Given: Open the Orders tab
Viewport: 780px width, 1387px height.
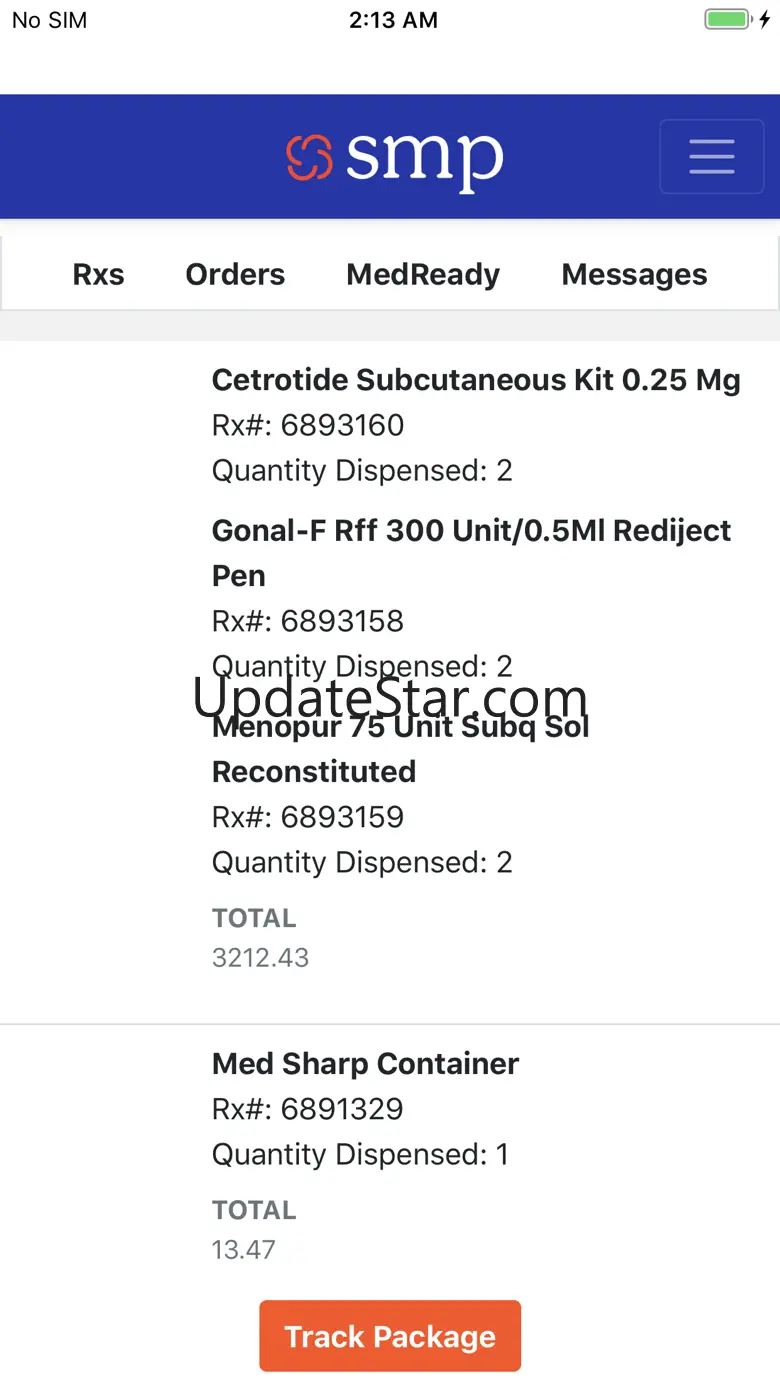Looking at the screenshot, I should click(x=235, y=275).
